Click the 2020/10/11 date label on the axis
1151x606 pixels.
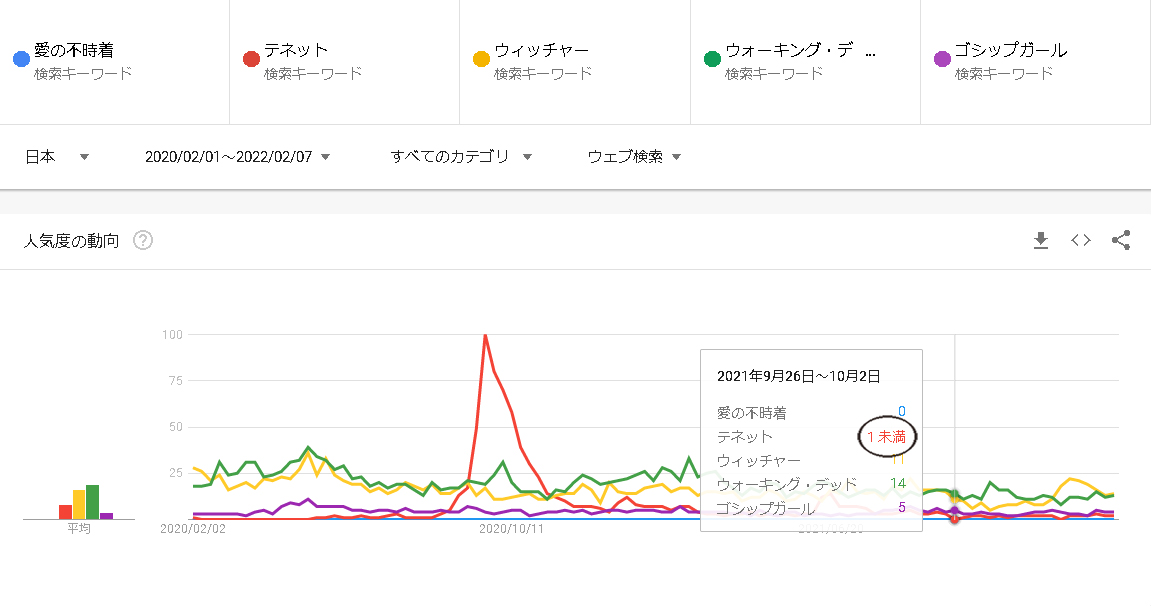click(x=511, y=529)
